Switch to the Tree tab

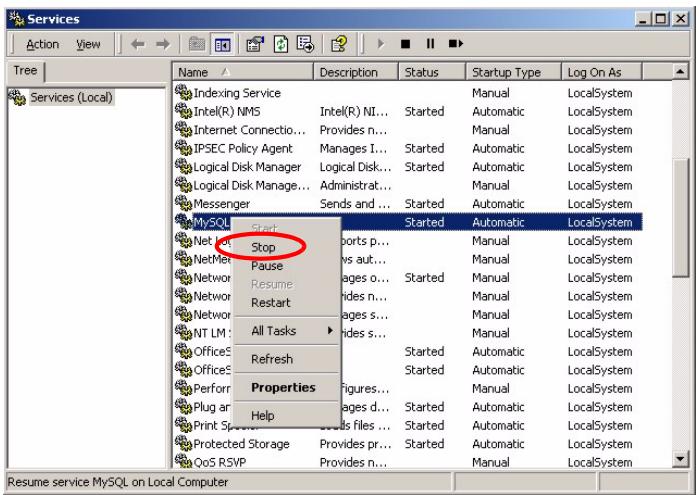pos(25,71)
